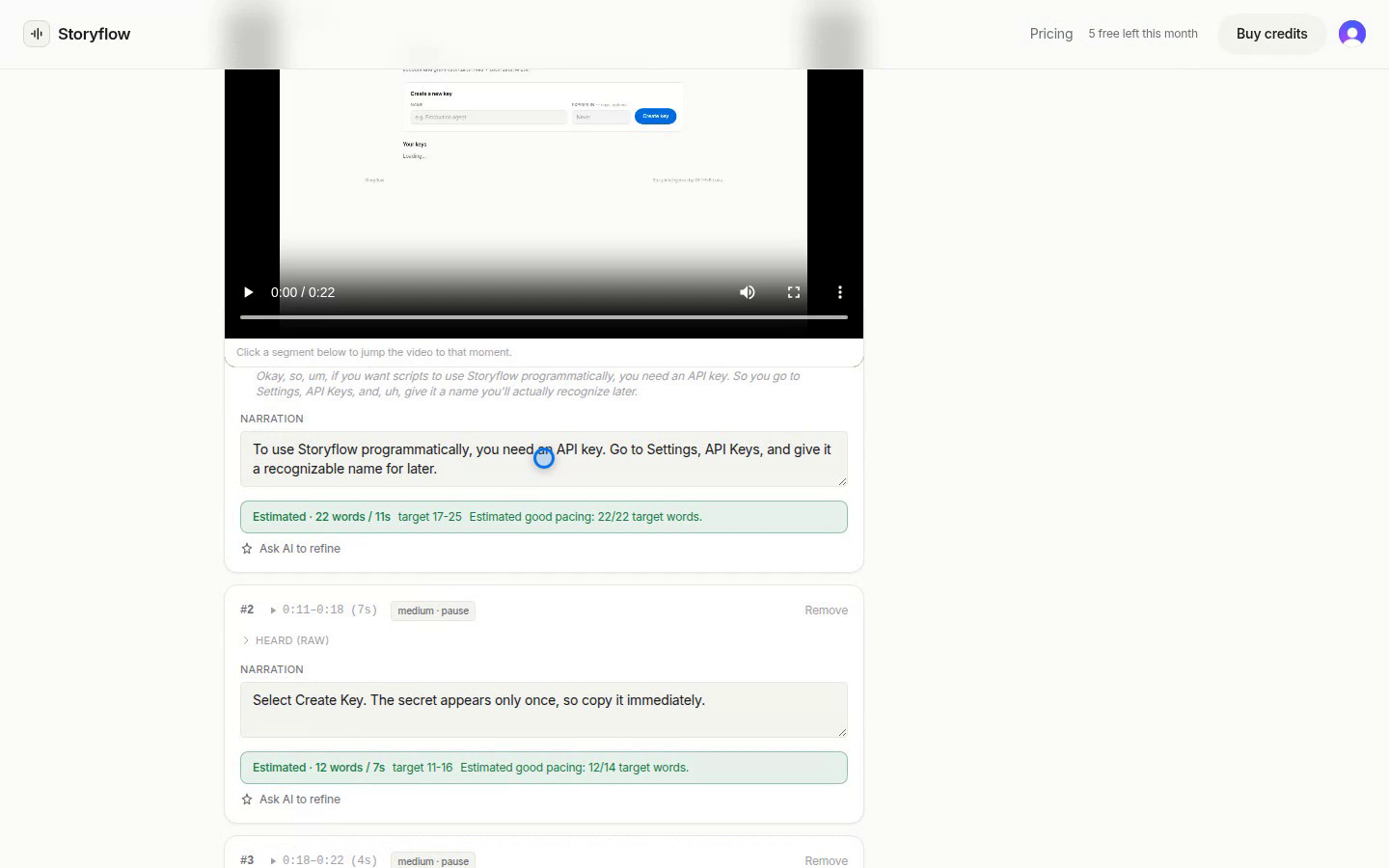The width and height of the screenshot is (1389, 868).
Task: Enter fullscreen video mode
Action: (793, 292)
